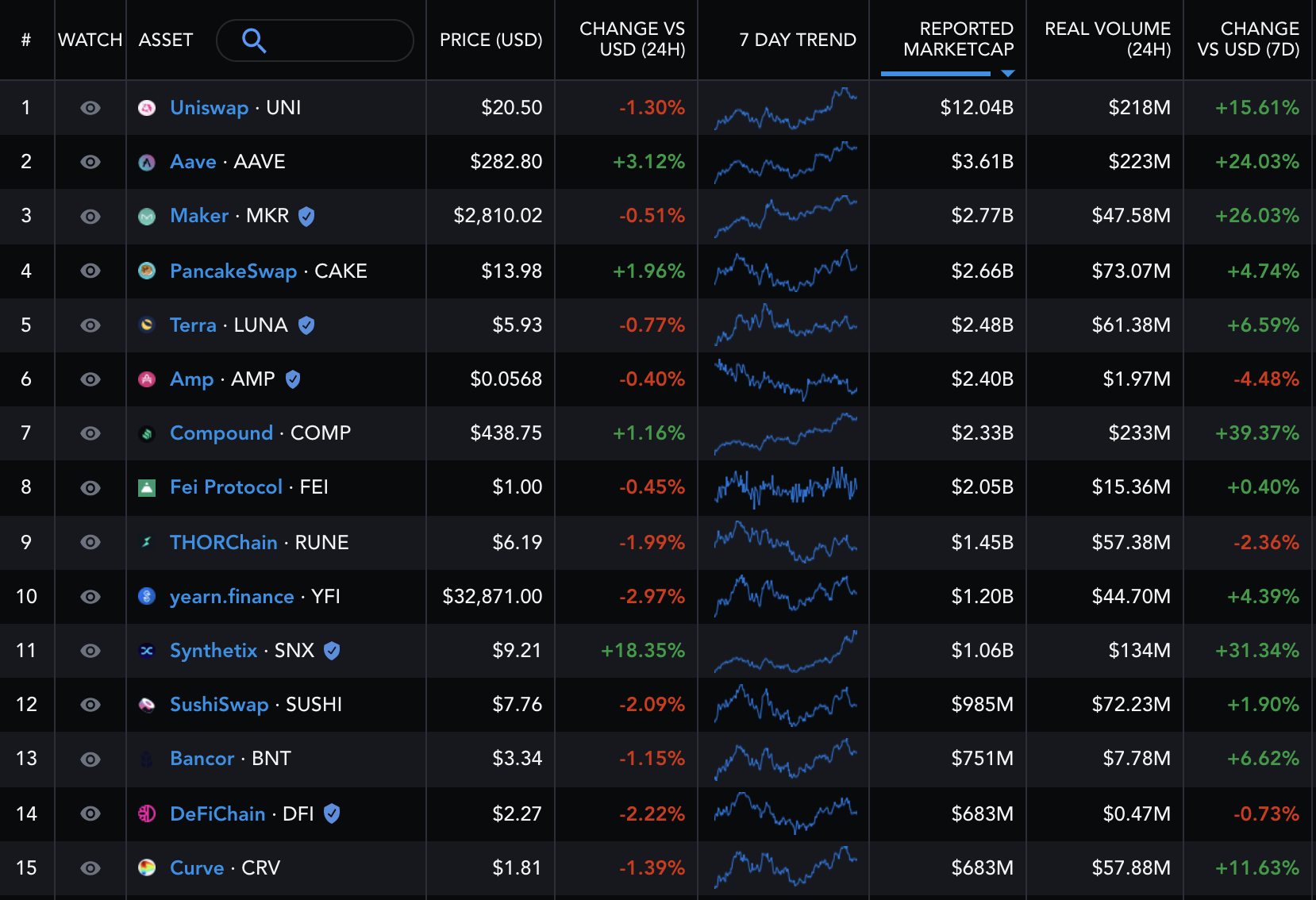Click Synthetix +18.35% daily change
Image resolution: width=1316 pixels, height=900 pixels.
pyautogui.click(x=642, y=651)
